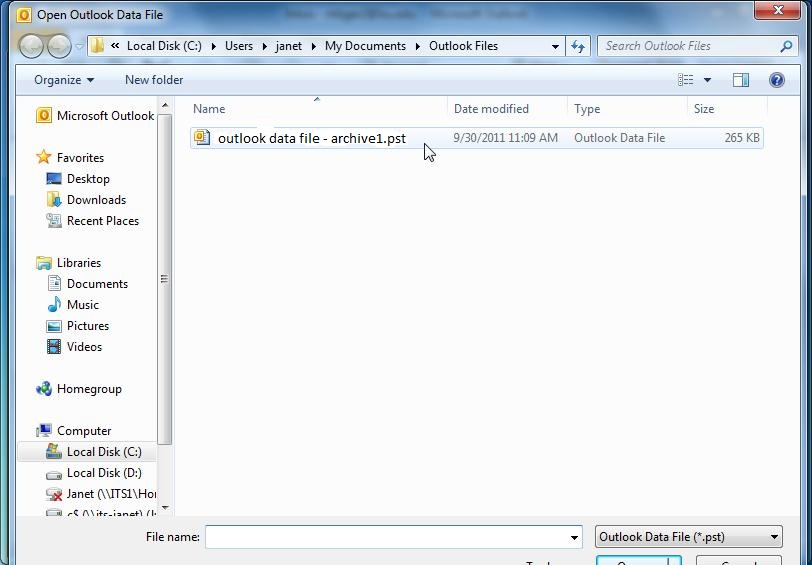The height and width of the screenshot is (565, 812).
Task: Open the recent locations dropdown beside Forward
Action: tap(79, 47)
